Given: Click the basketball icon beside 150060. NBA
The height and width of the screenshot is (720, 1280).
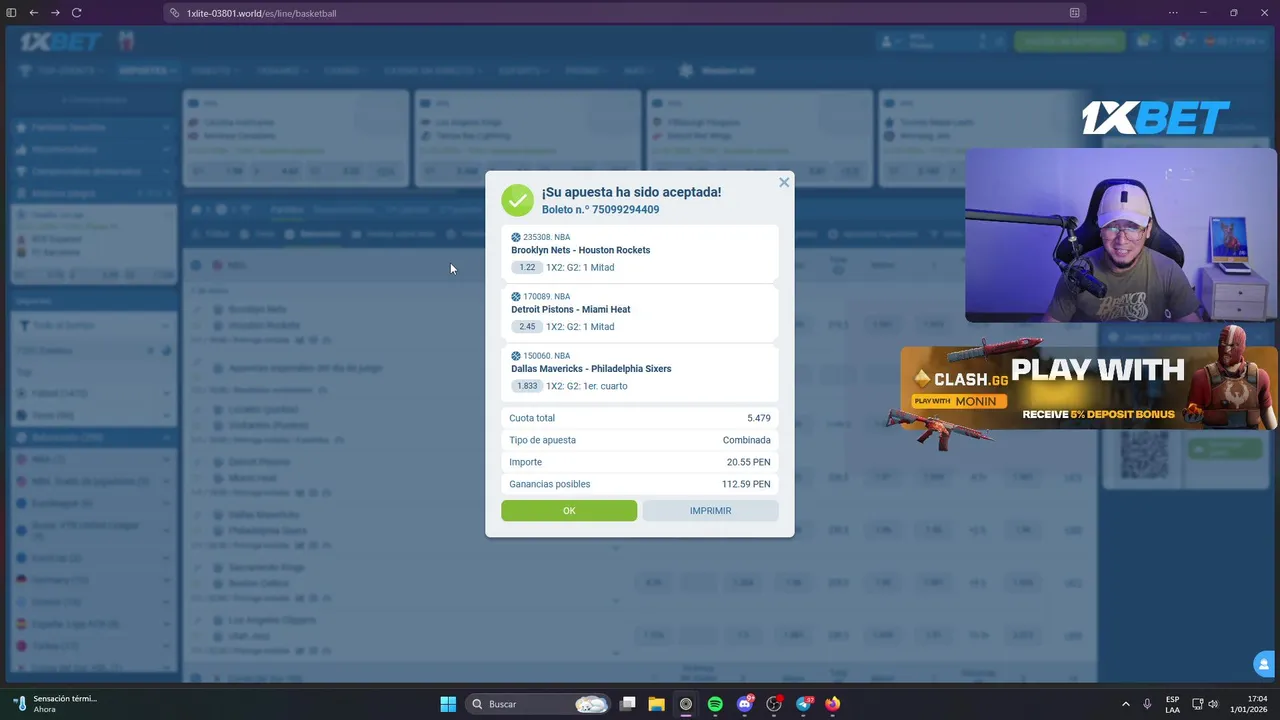Looking at the screenshot, I should point(516,356).
